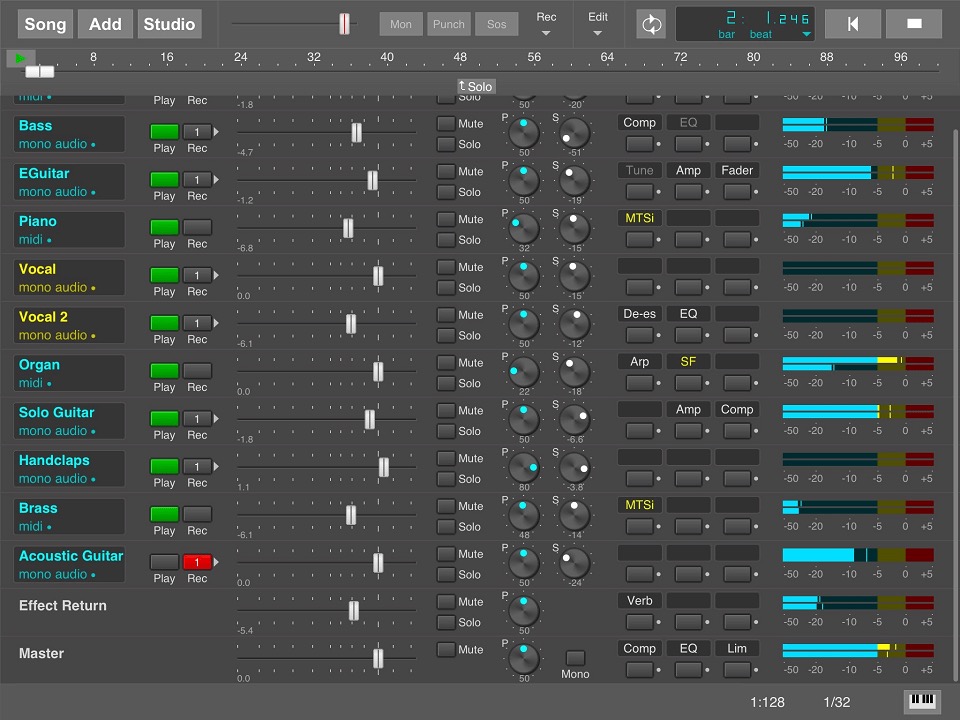Mute the Master channel
Screen dimensions: 960x720
coord(446,649)
